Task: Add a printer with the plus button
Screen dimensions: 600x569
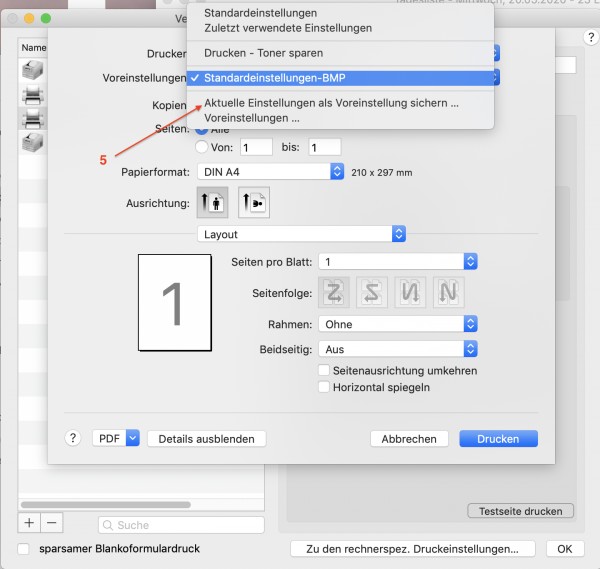Action: click(x=29, y=523)
